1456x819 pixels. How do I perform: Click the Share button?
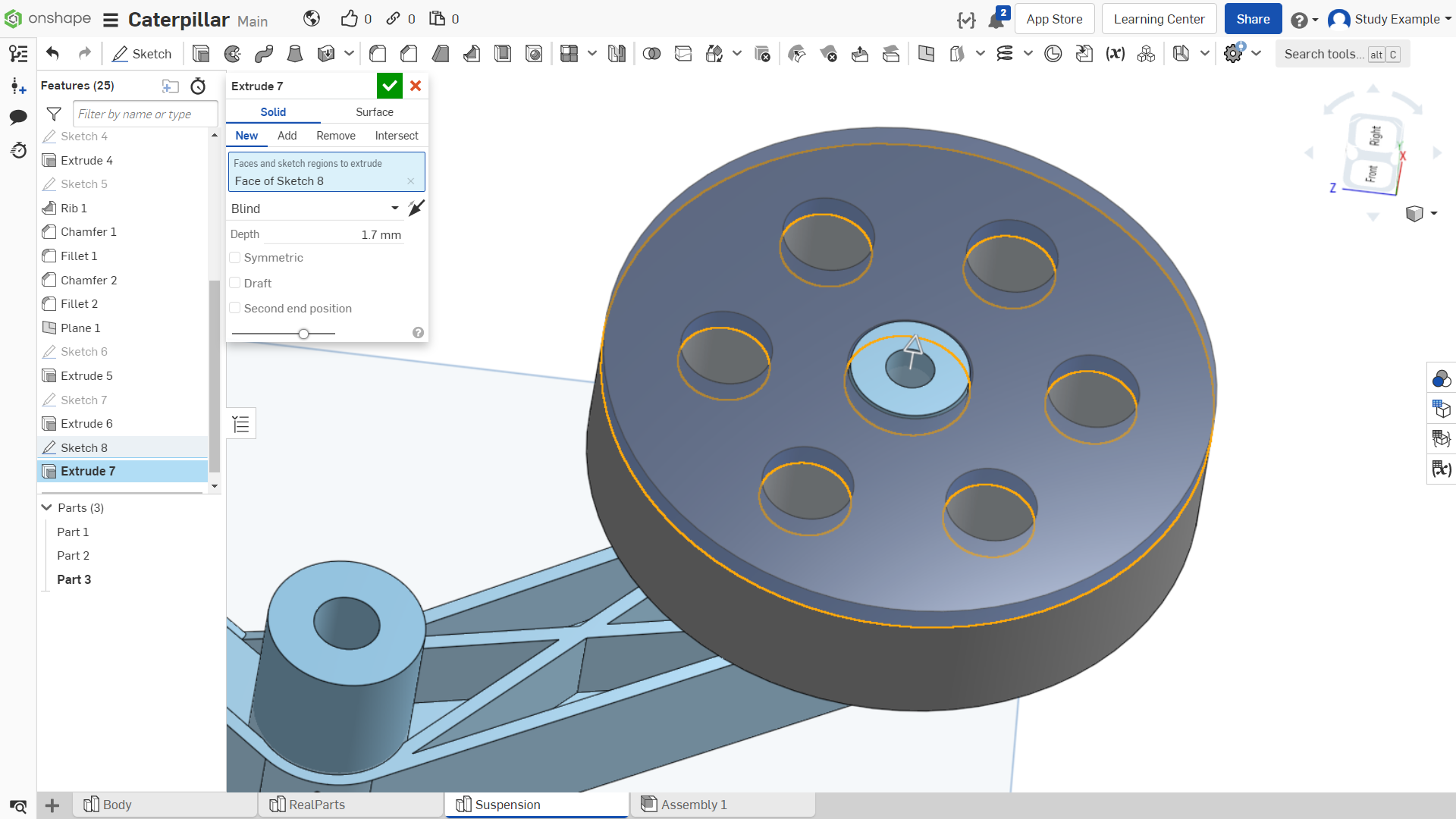tap(1253, 19)
